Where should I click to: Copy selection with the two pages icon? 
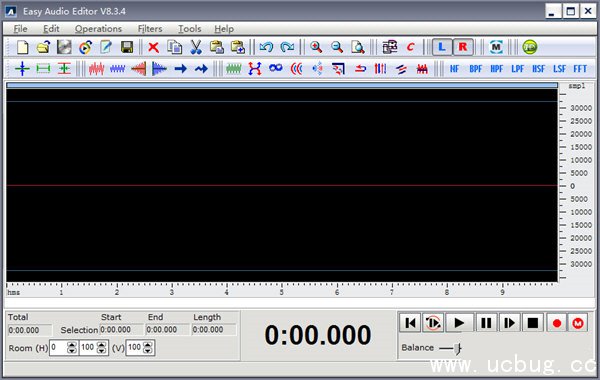[x=174, y=47]
